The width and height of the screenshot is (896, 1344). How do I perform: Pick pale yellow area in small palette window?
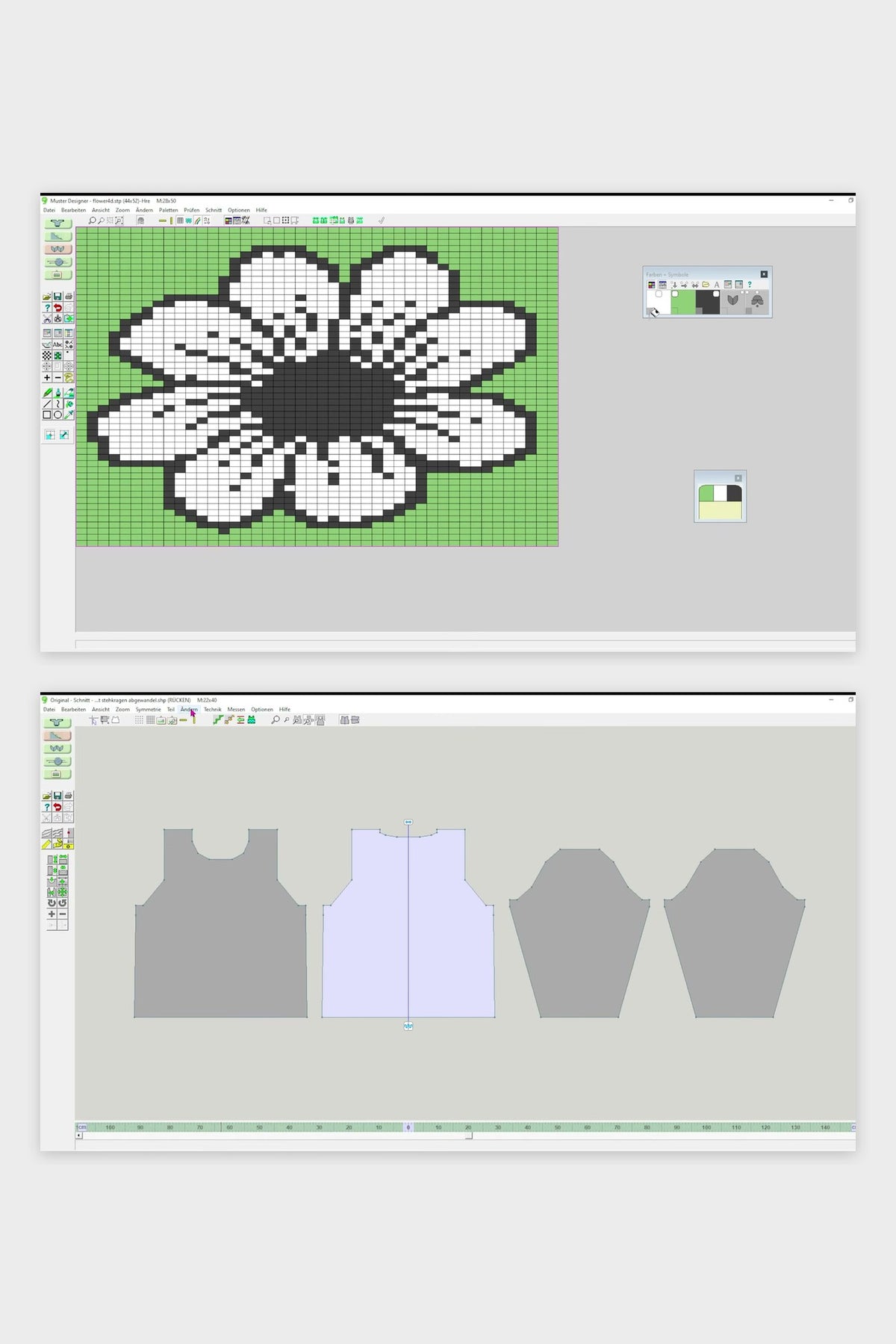720,511
